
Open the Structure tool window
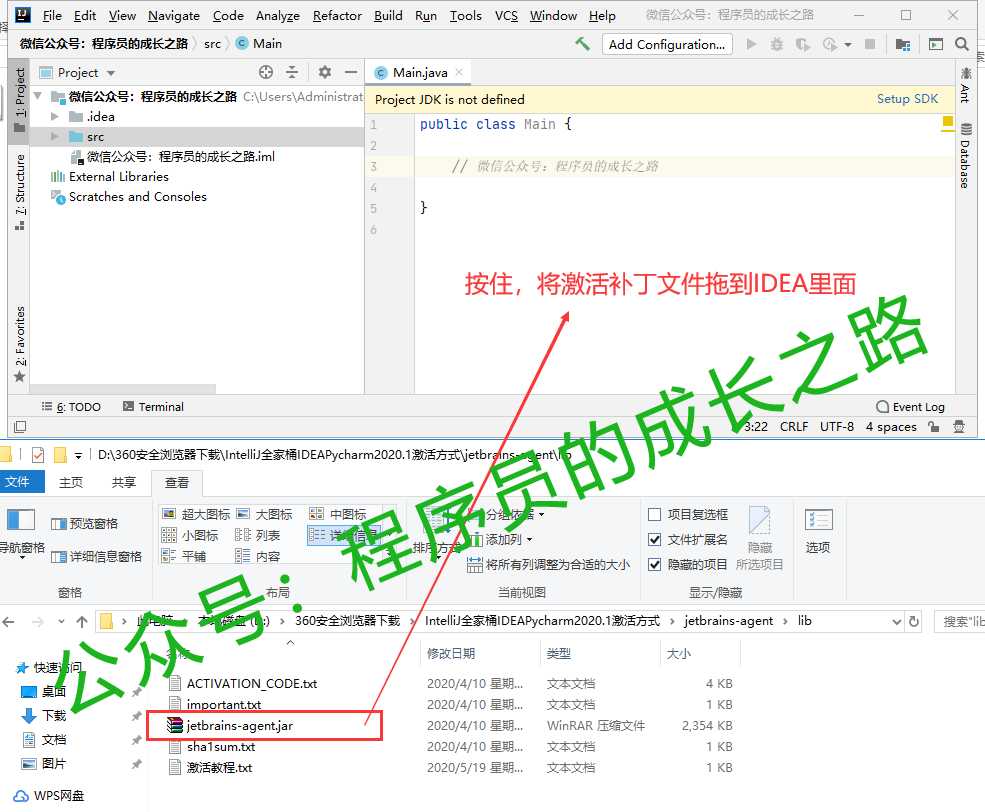[x=20, y=192]
